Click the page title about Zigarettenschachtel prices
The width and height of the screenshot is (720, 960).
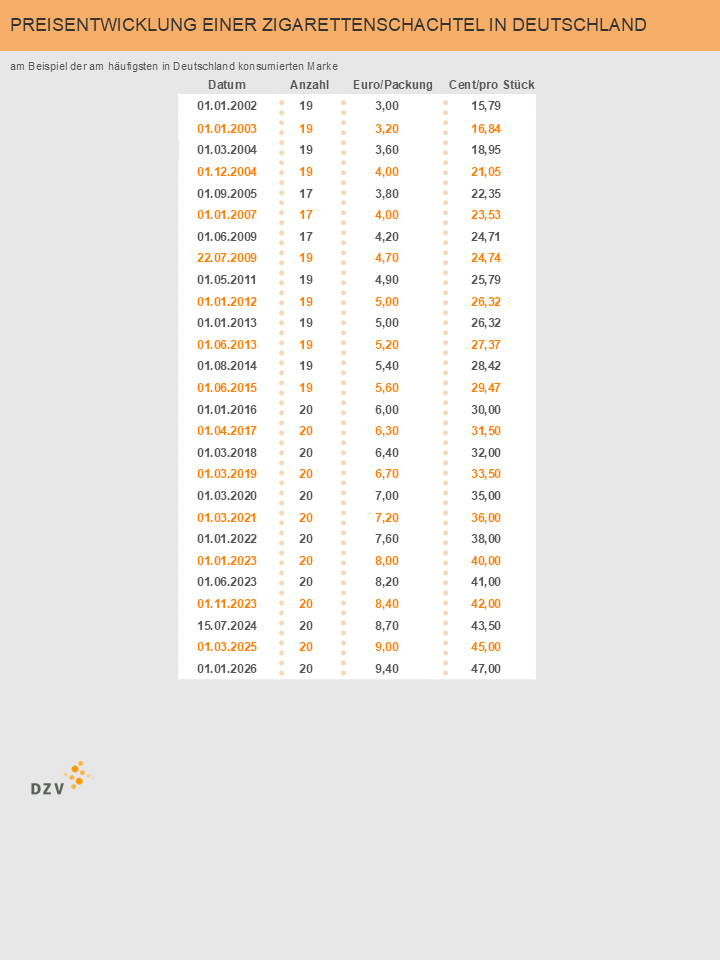point(328,25)
